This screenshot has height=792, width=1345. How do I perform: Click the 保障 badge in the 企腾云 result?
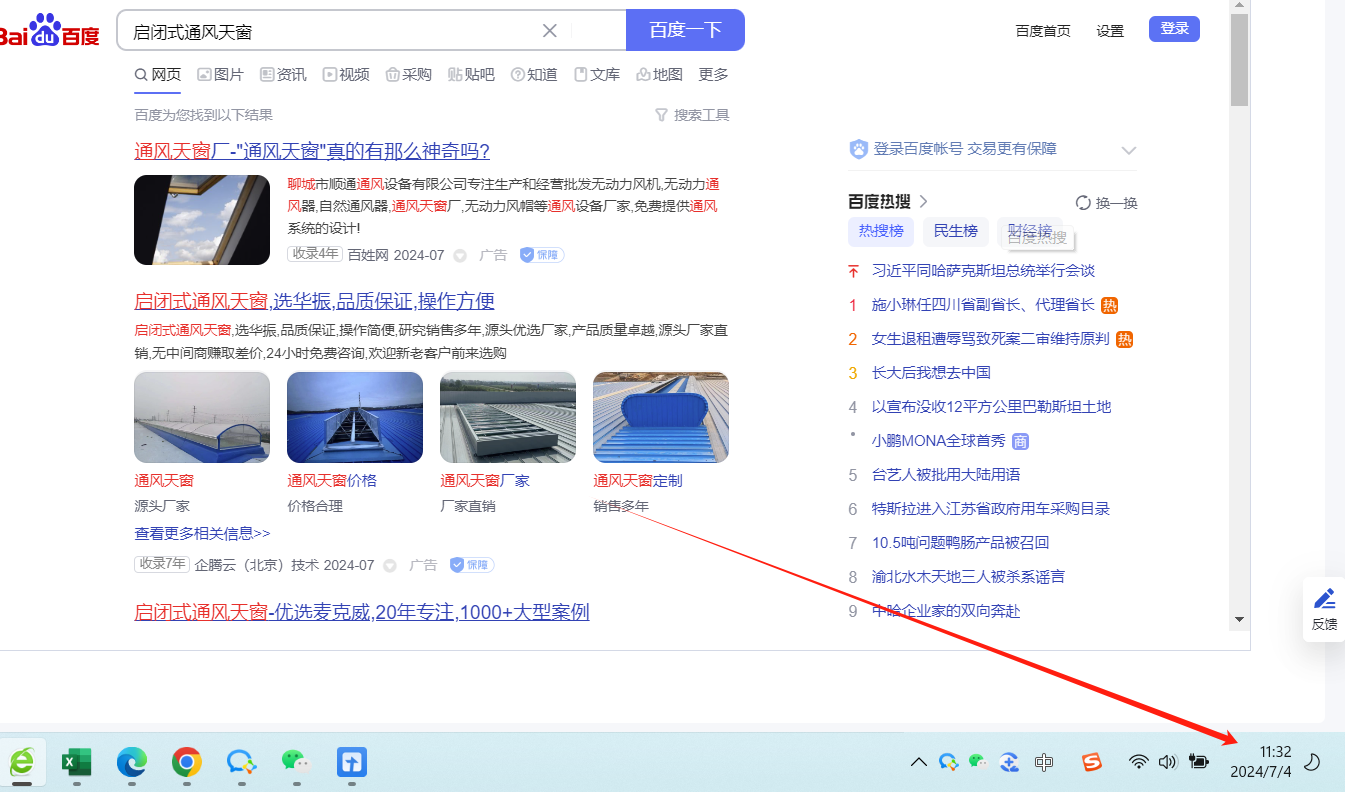pos(472,565)
